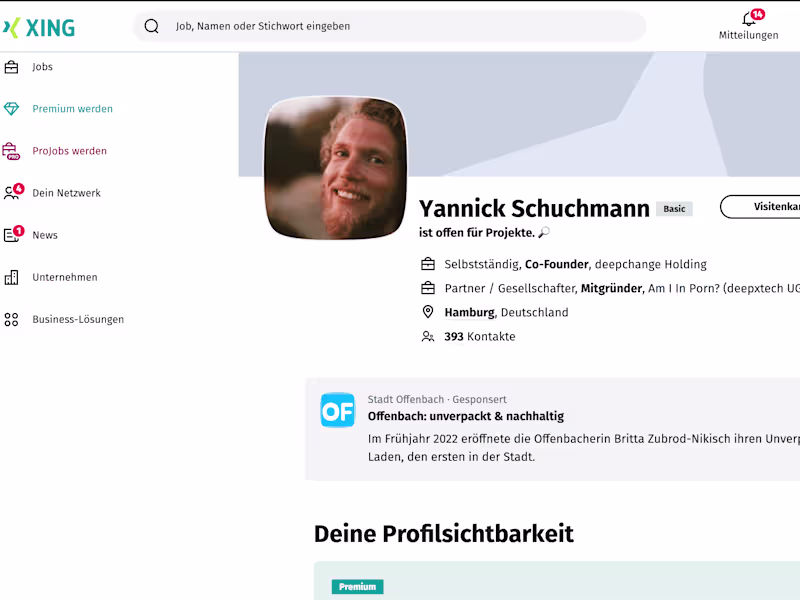Screen dimensions: 800x600
Task: Open the "Offenbach: unverpackt & nachhaltig" ad headline
Action: point(466,416)
